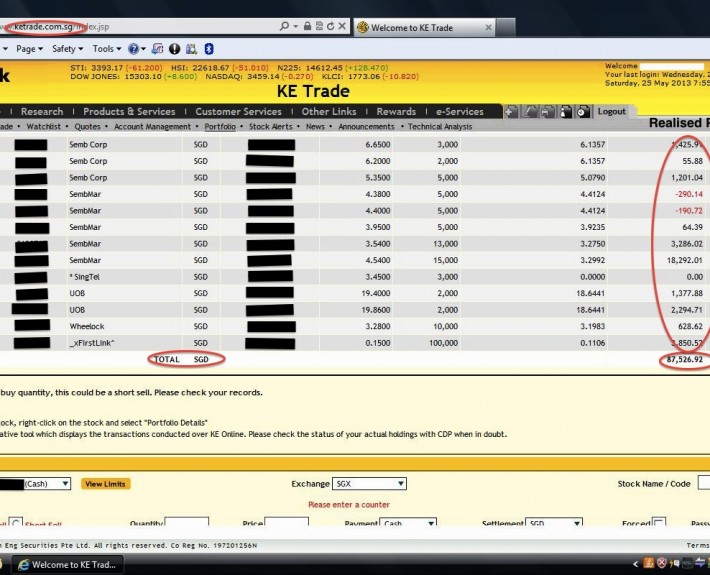Viewport: 710px width, 575px height.
Task: Tick the Forced checkbox
Action: pyautogui.click(x=658, y=523)
